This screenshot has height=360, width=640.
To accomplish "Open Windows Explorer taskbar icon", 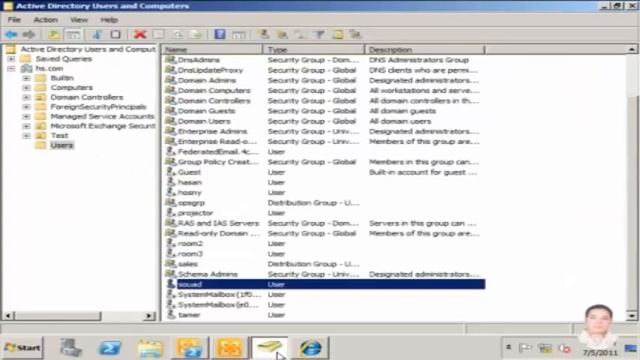I will (x=151, y=348).
